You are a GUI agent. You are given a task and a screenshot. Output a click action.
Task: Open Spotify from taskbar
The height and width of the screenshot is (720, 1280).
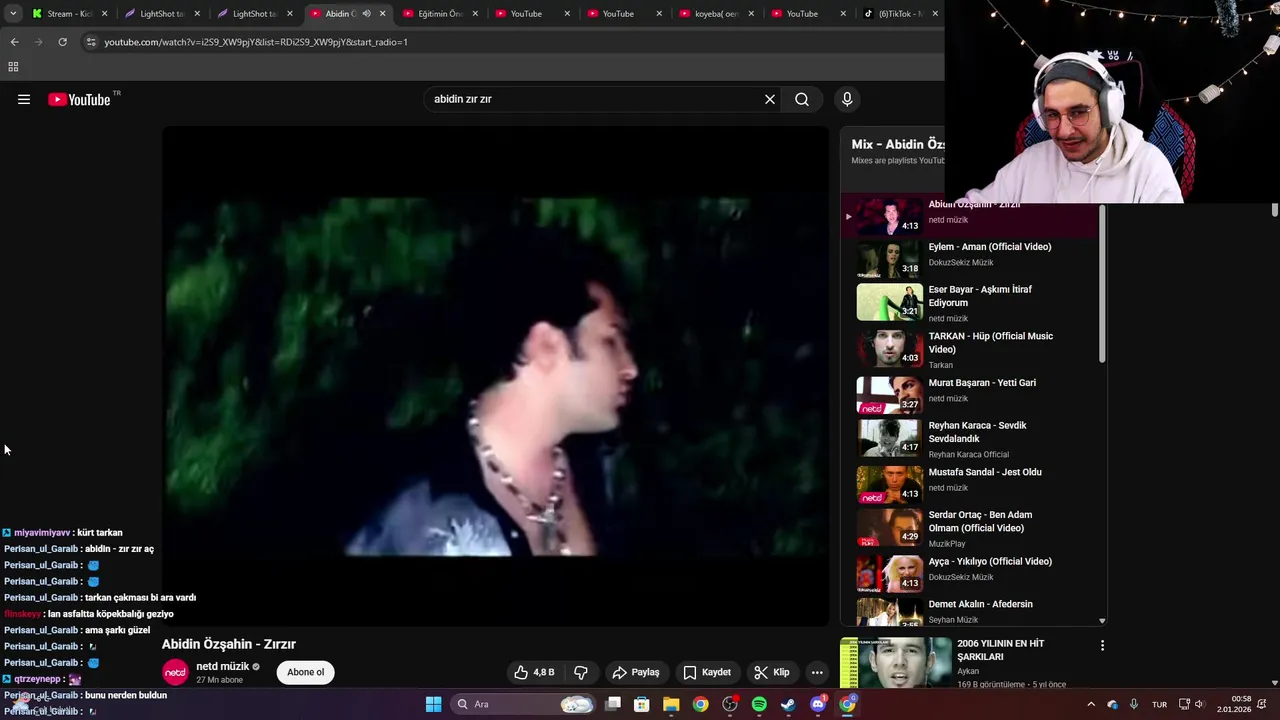pos(759,704)
